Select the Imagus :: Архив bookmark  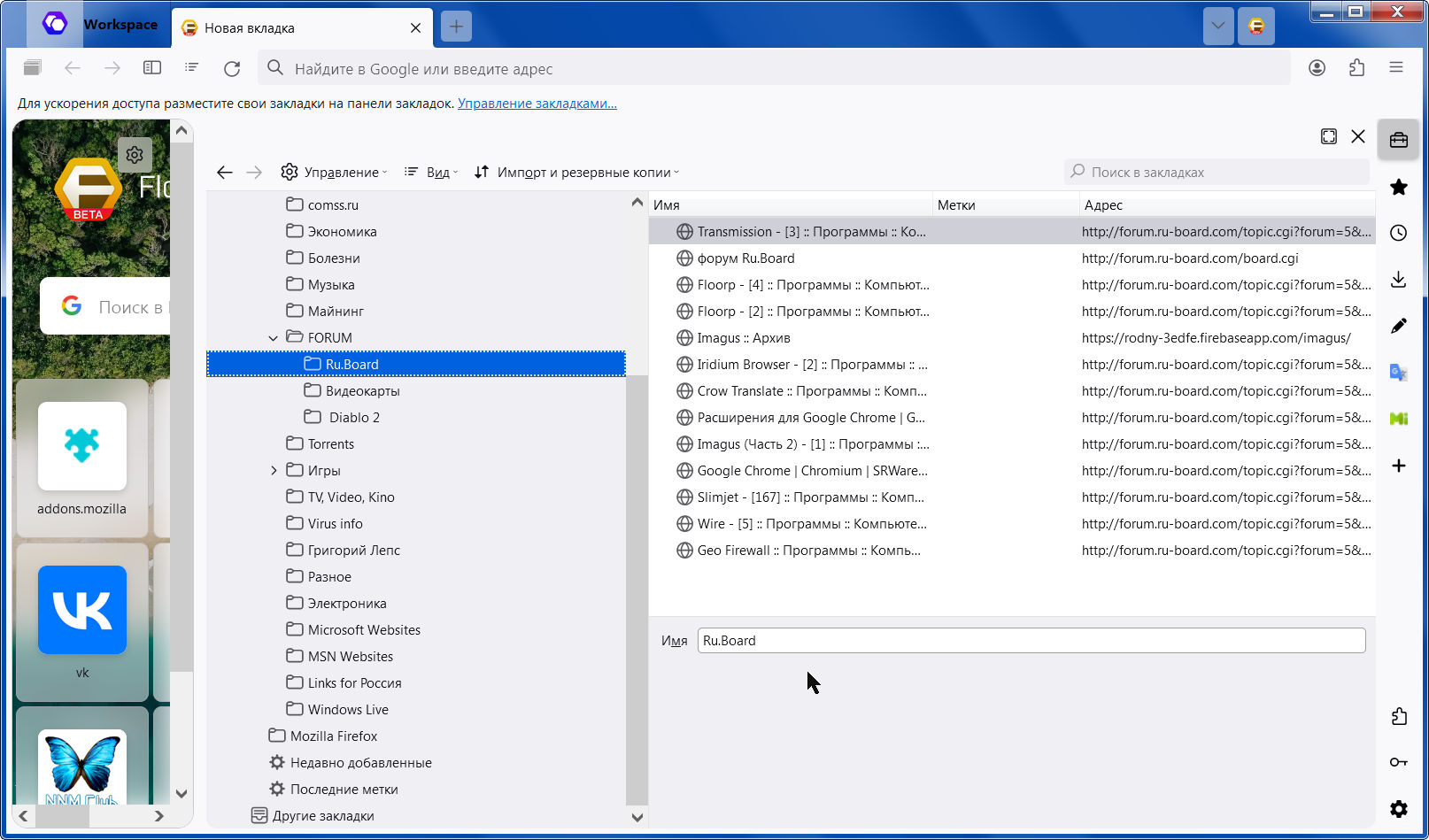[1012, 338]
